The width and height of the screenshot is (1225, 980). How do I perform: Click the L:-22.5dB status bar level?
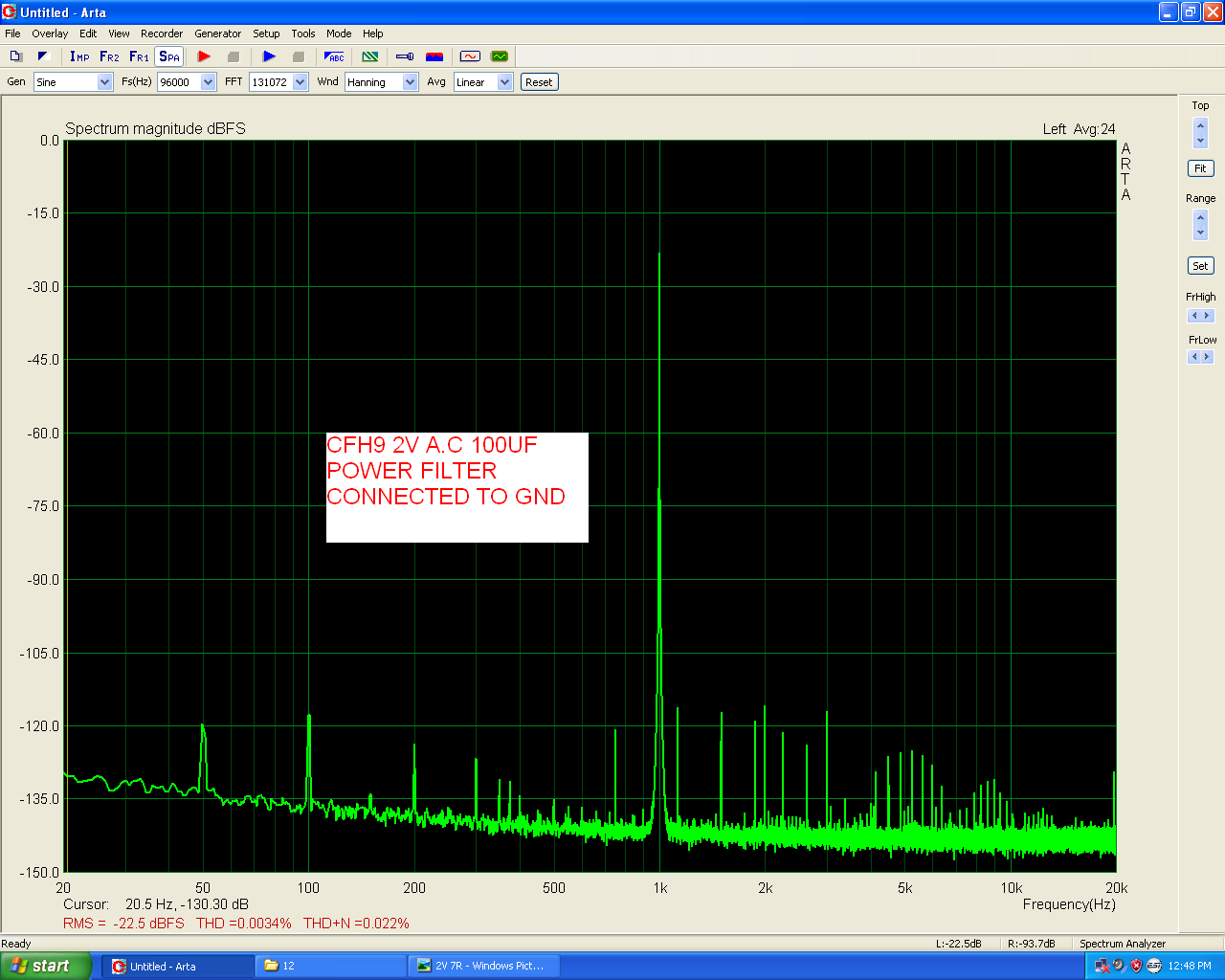point(959,944)
